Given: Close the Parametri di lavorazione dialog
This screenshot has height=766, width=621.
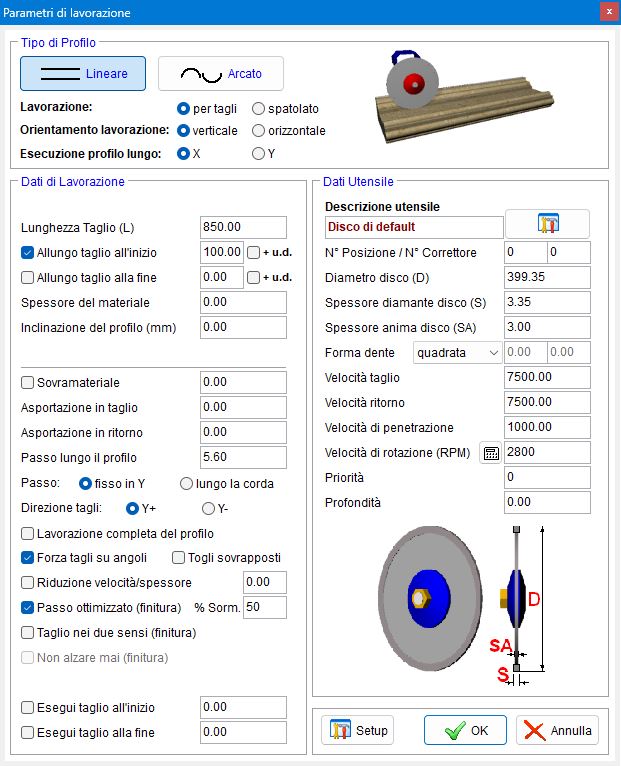Looking at the screenshot, I should [609, 12].
